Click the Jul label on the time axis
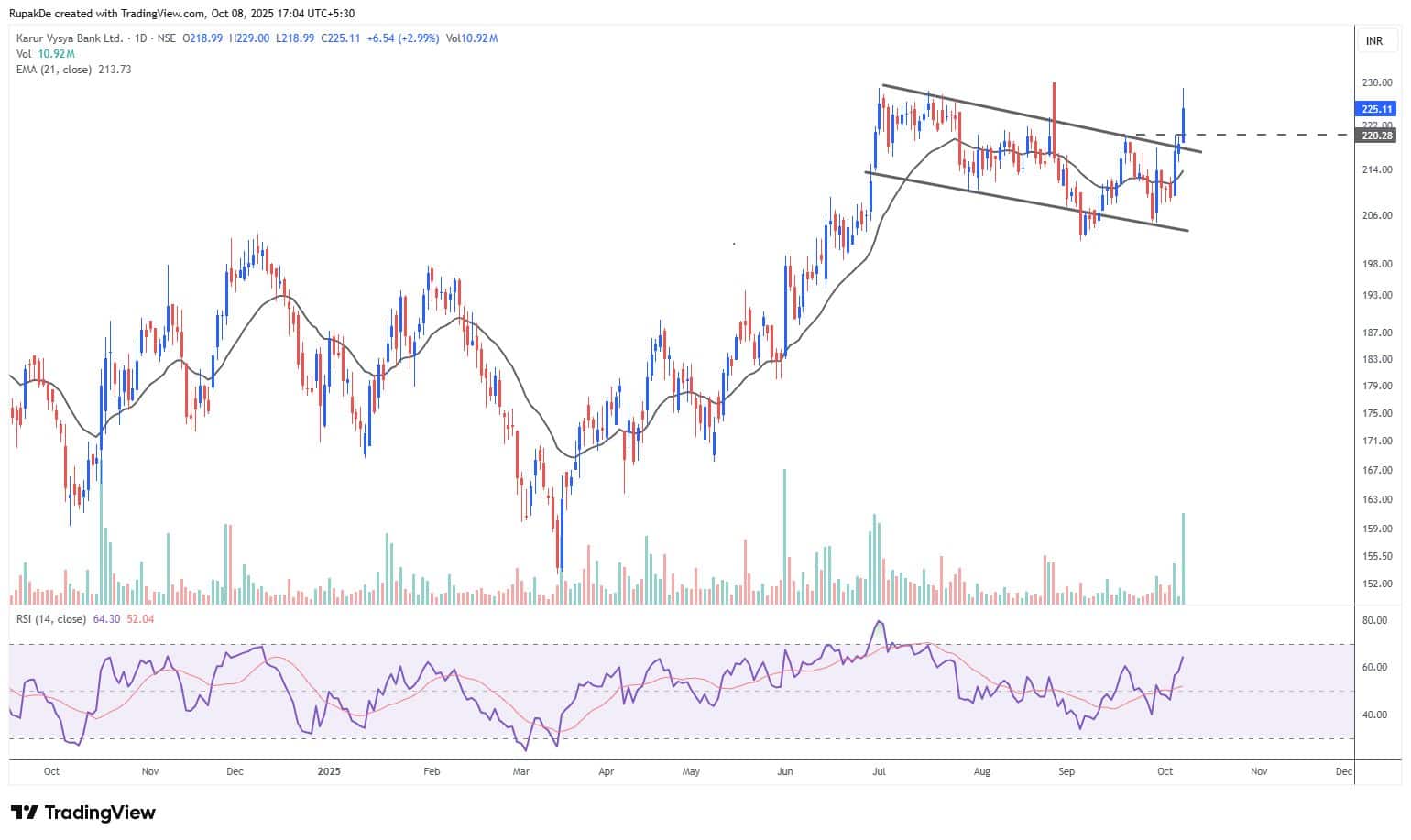The image size is (1411, 840). pos(879,771)
